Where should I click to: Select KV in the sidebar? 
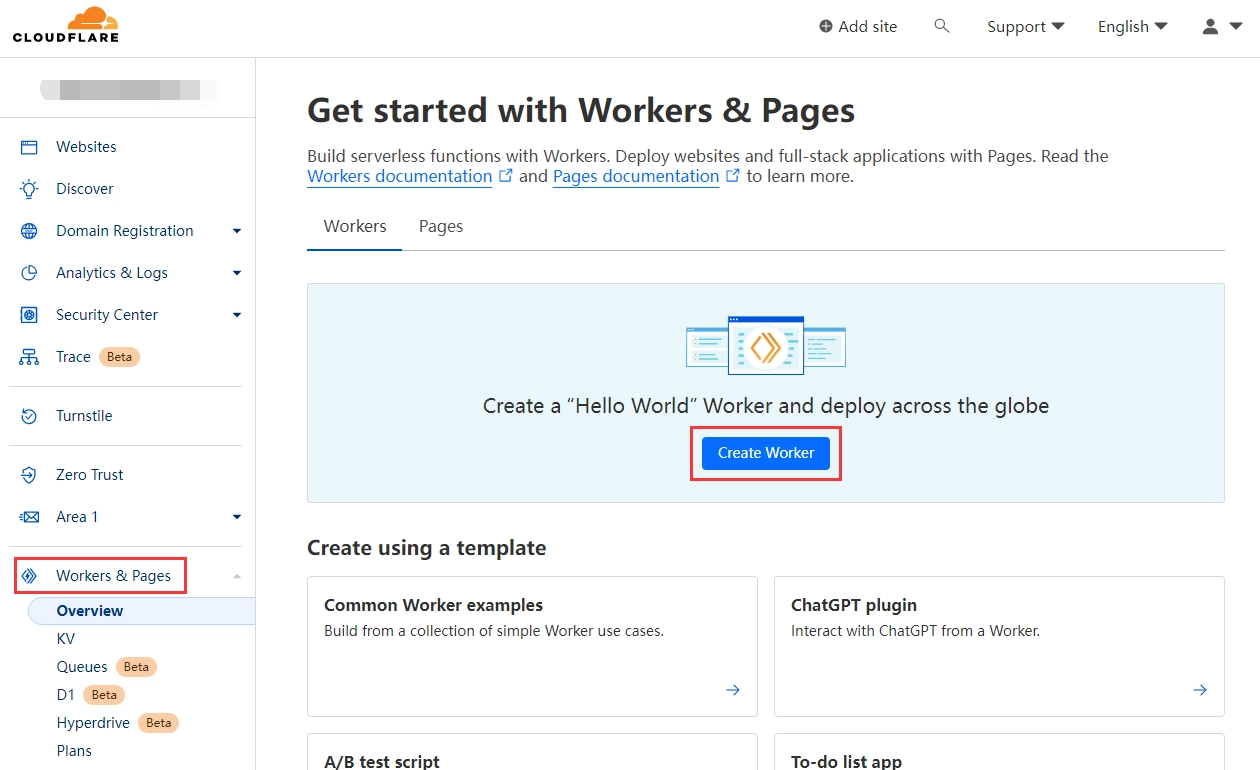(x=66, y=639)
